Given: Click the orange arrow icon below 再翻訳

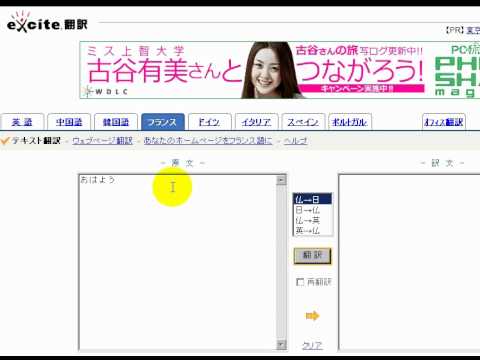Looking at the screenshot, I should (312, 316).
